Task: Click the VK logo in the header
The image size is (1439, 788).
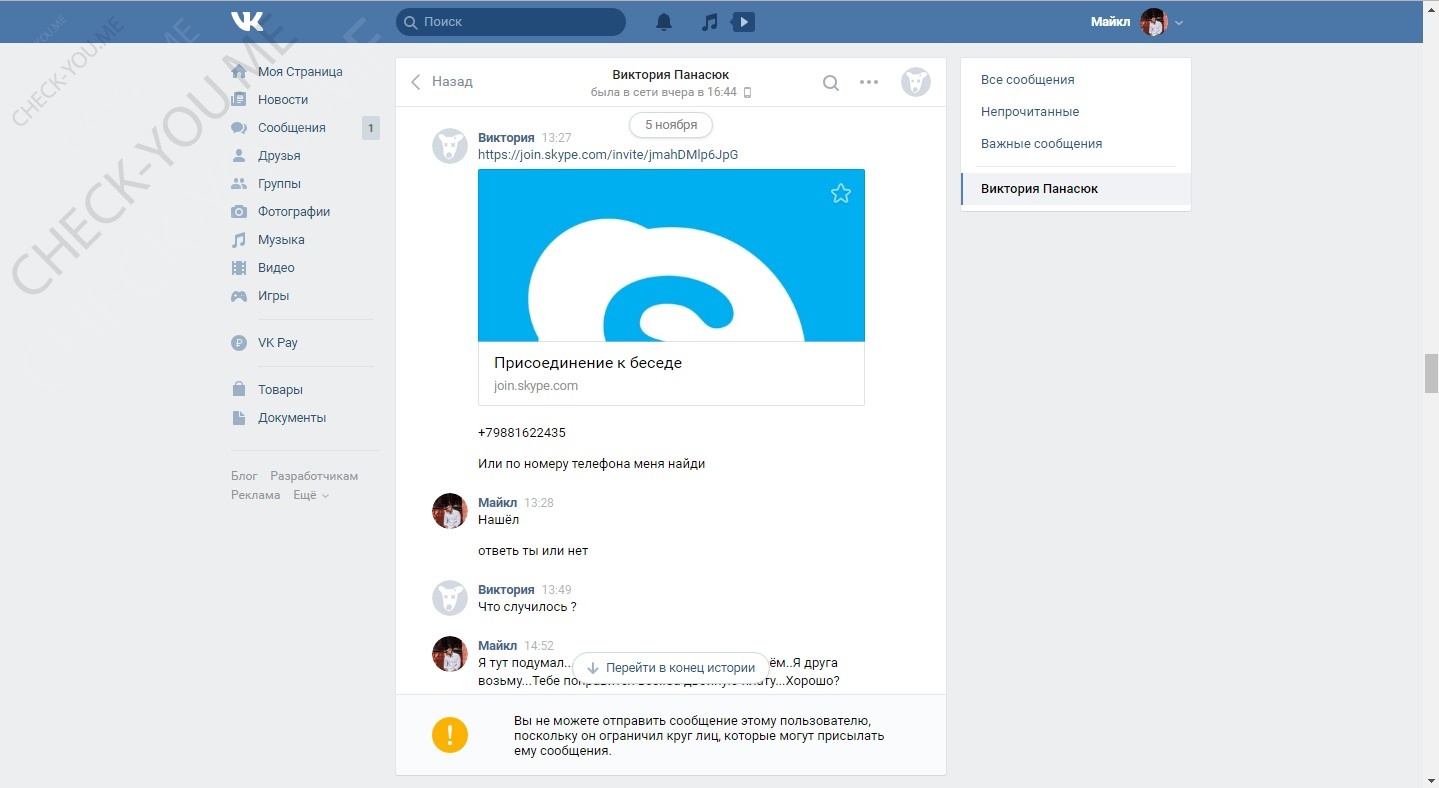Action: coord(247,21)
